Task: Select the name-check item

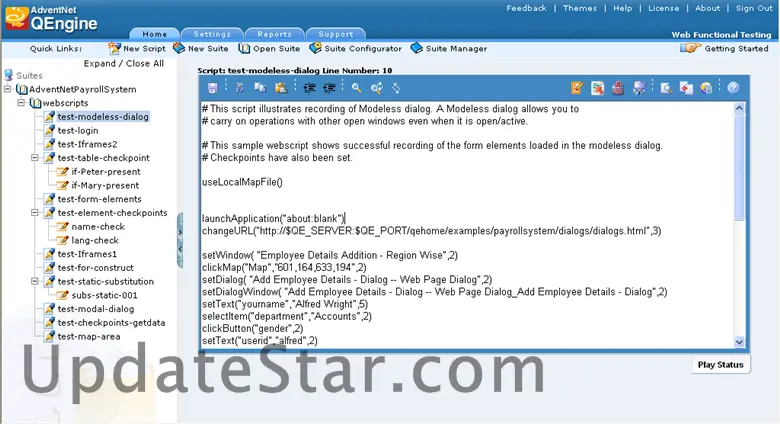Action: click(98, 226)
